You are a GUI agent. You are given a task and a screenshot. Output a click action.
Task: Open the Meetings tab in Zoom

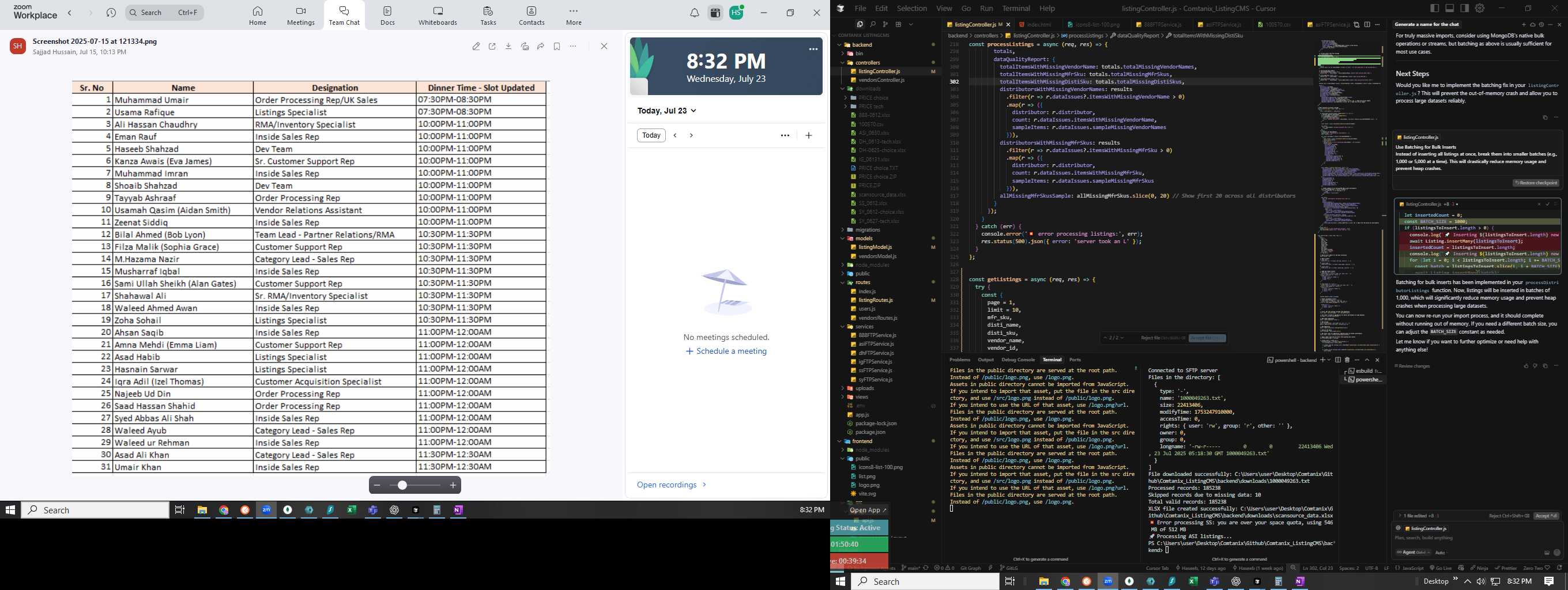(x=301, y=16)
